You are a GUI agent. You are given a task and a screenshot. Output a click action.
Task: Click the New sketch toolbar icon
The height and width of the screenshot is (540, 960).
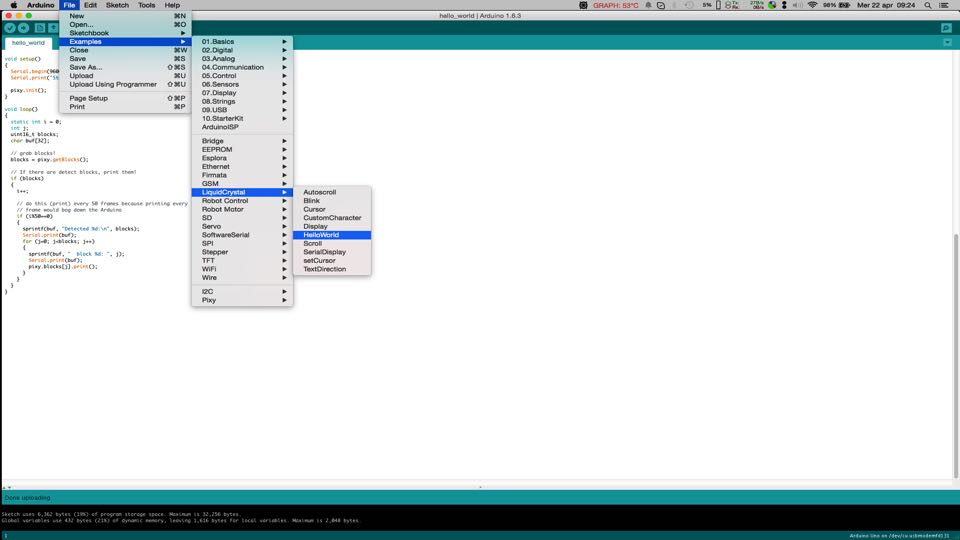[40, 28]
